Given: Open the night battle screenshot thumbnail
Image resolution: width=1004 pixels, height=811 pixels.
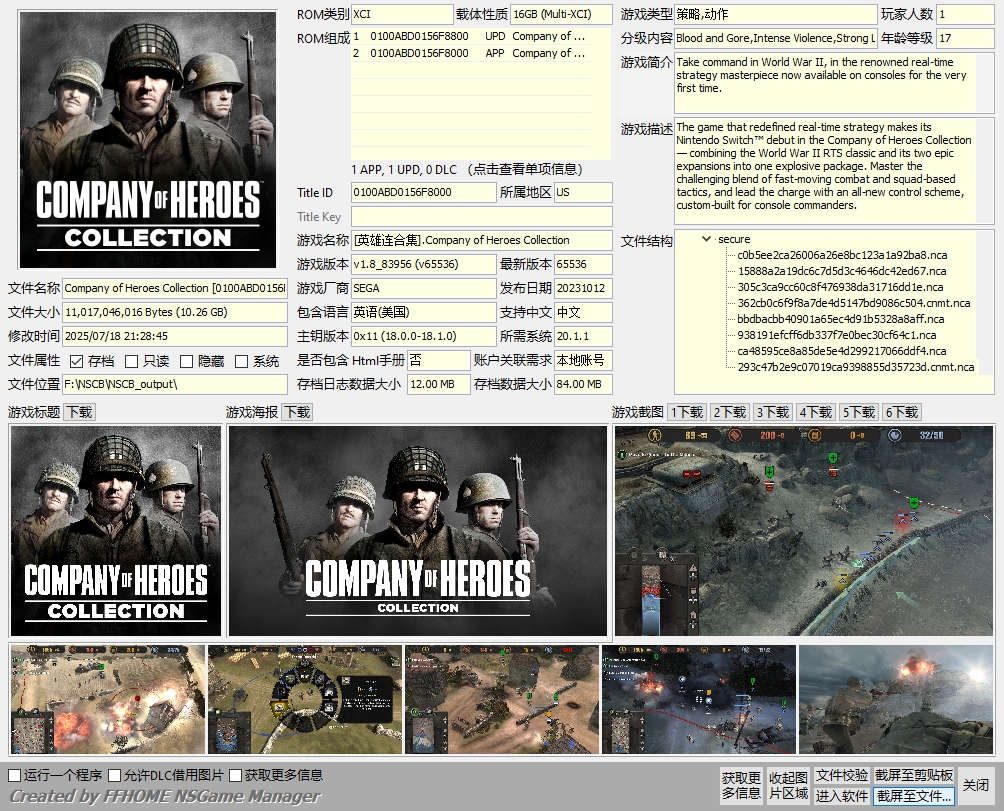Looking at the screenshot, I should 699,700.
